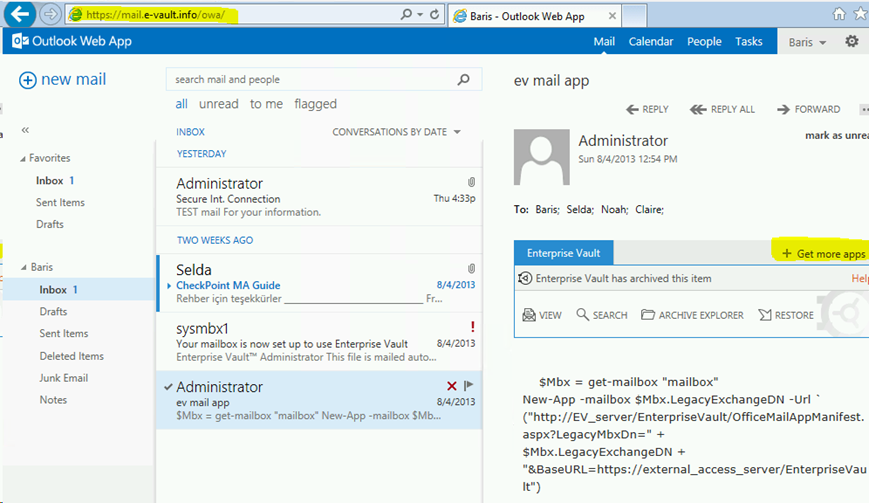Click attachment paperclip on Selda's mail

(471, 269)
